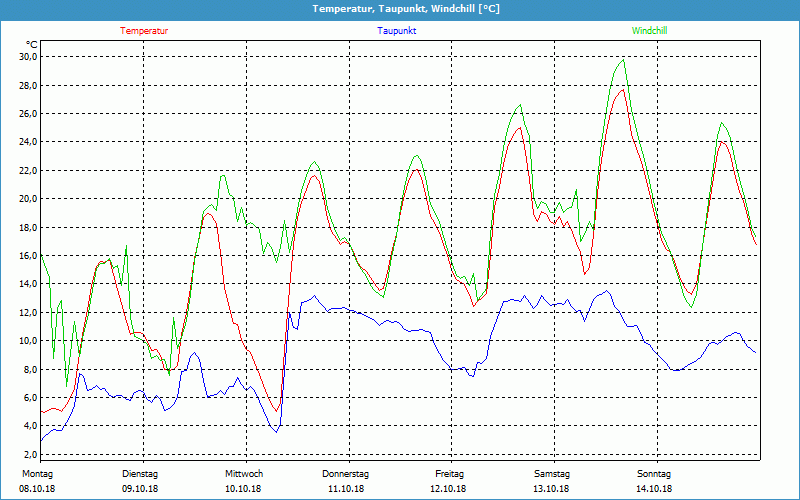
Task: Select the Donnerstag day label
Action: tap(346, 474)
